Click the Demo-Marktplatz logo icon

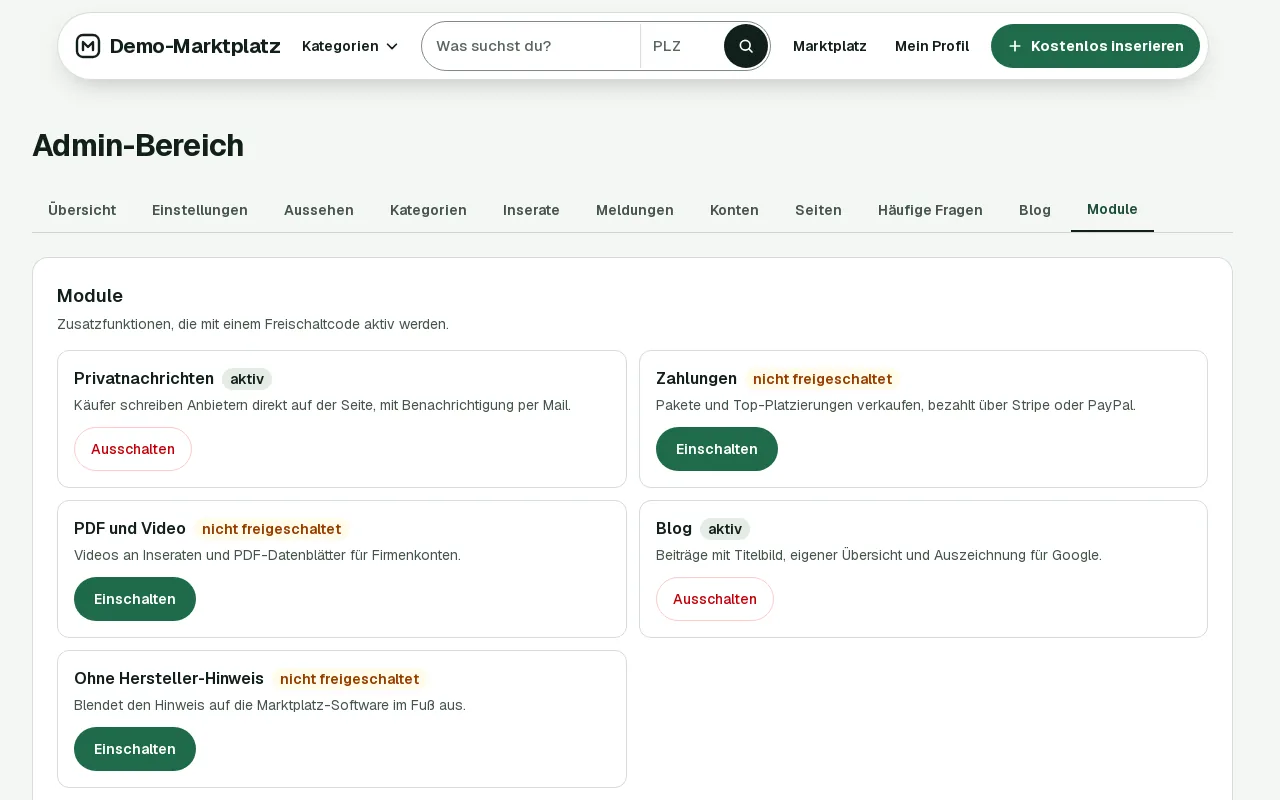88,46
